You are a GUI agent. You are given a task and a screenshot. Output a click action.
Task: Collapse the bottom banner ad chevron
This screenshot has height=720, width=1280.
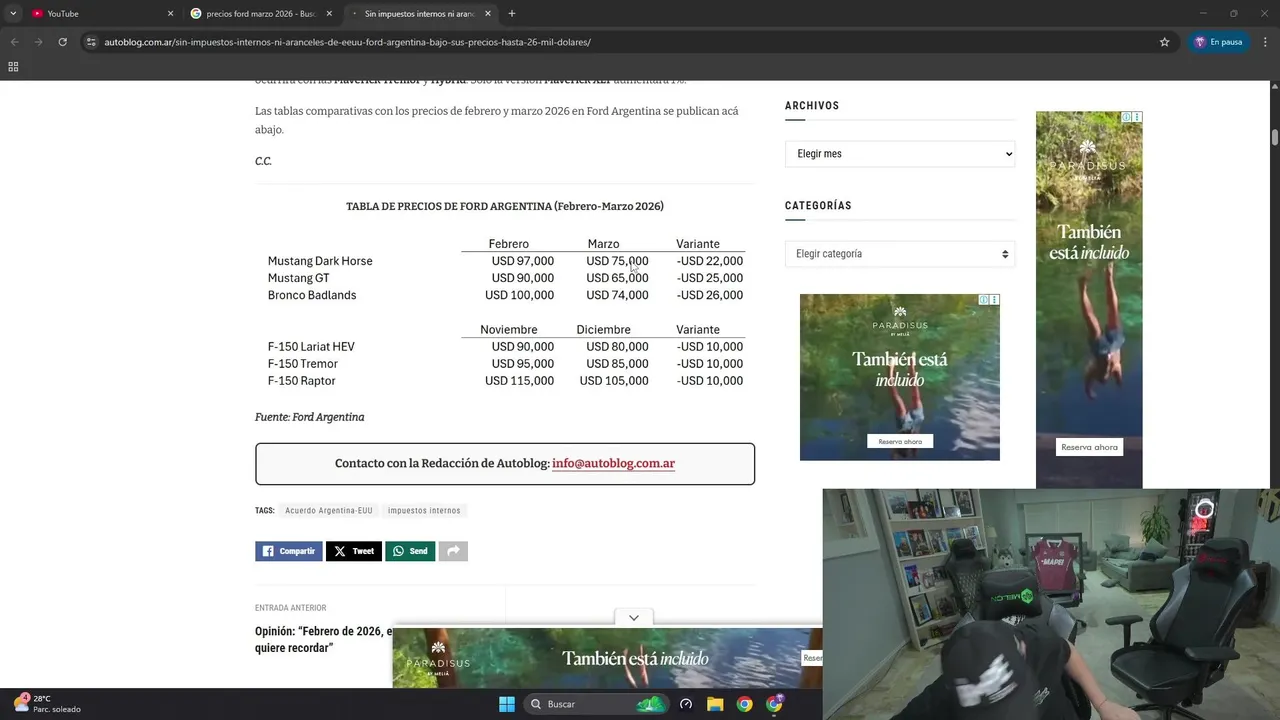(x=633, y=618)
